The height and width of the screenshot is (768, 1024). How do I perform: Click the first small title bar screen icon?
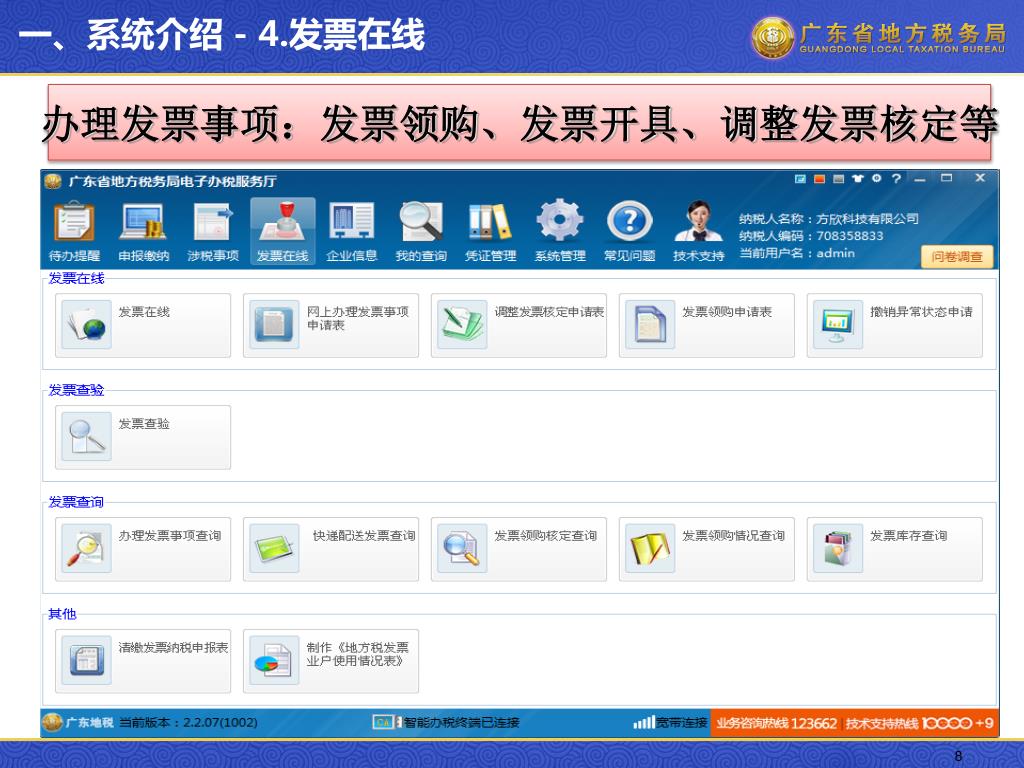click(800, 178)
